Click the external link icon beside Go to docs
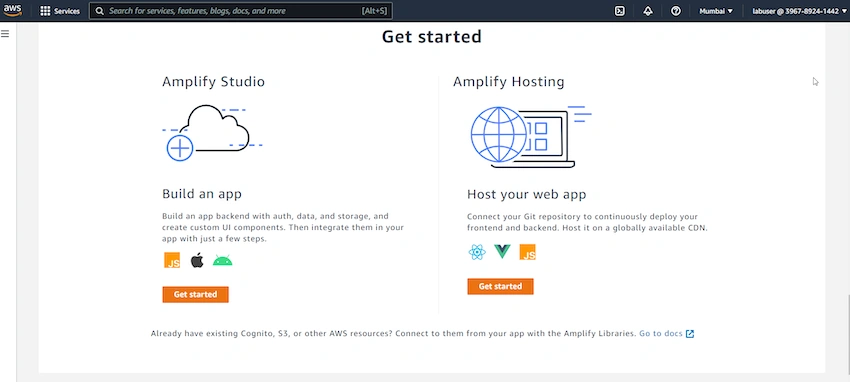Screen dimensions: 850x382 690,334
